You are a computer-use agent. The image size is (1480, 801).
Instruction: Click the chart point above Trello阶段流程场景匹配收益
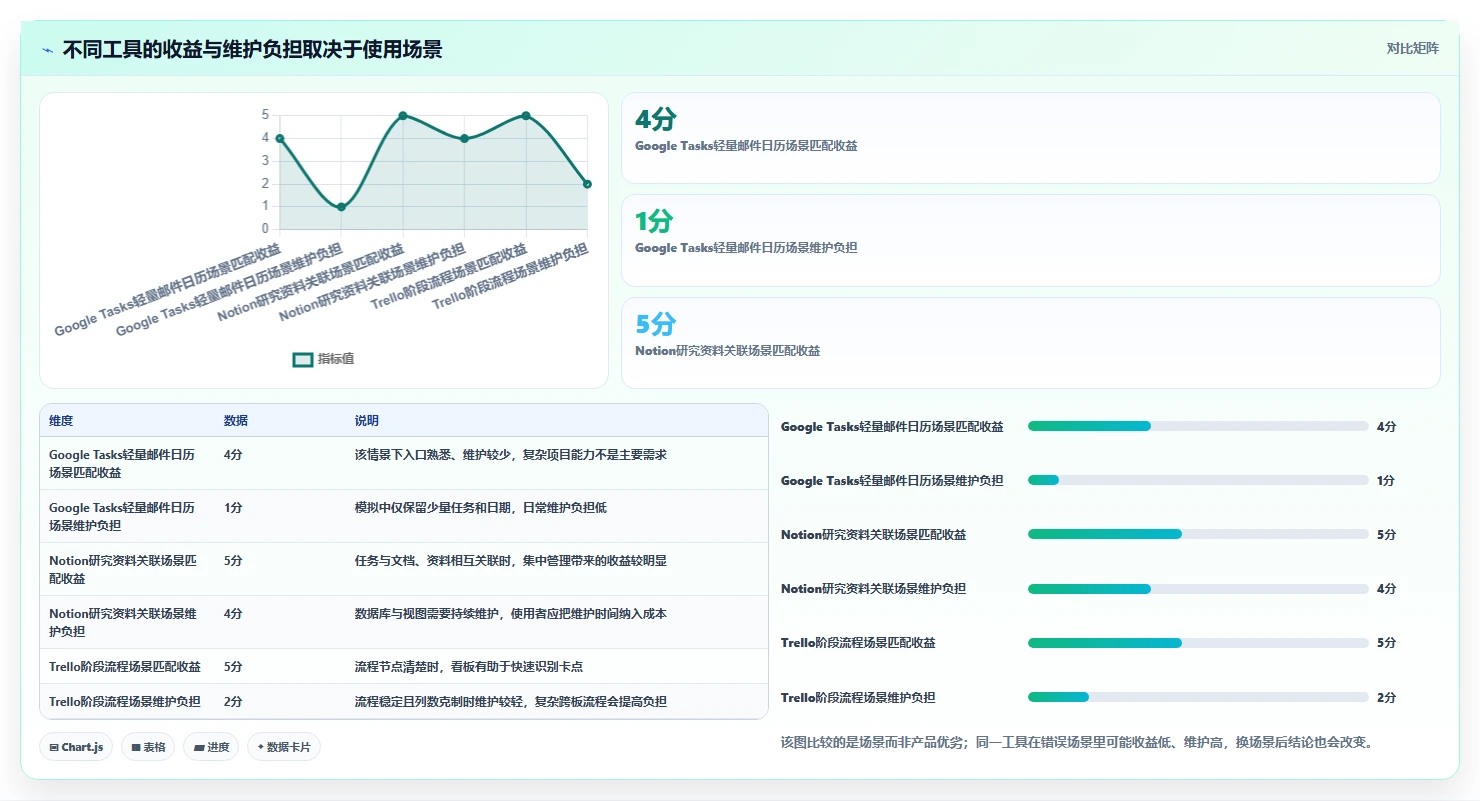(x=526, y=115)
